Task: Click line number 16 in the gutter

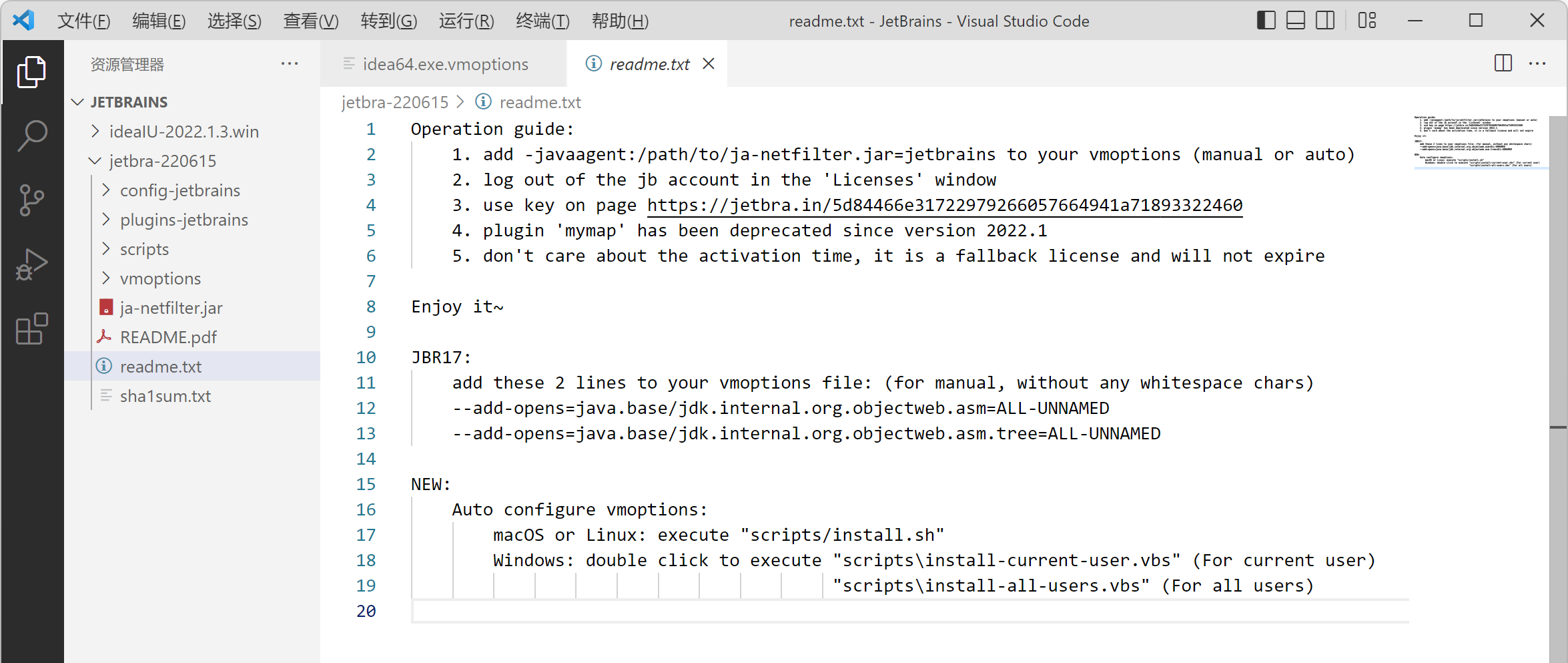Action: [366, 509]
